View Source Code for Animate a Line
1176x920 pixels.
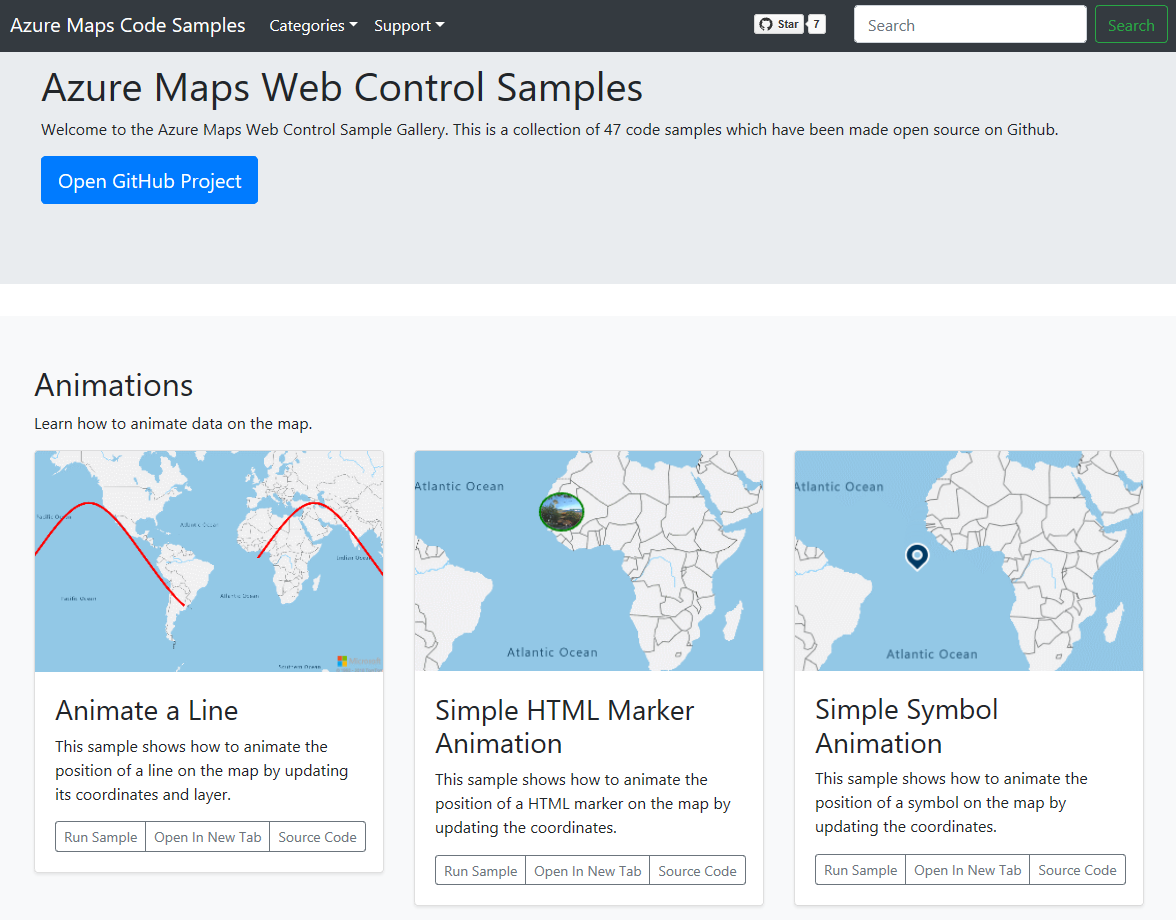coord(317,837)
